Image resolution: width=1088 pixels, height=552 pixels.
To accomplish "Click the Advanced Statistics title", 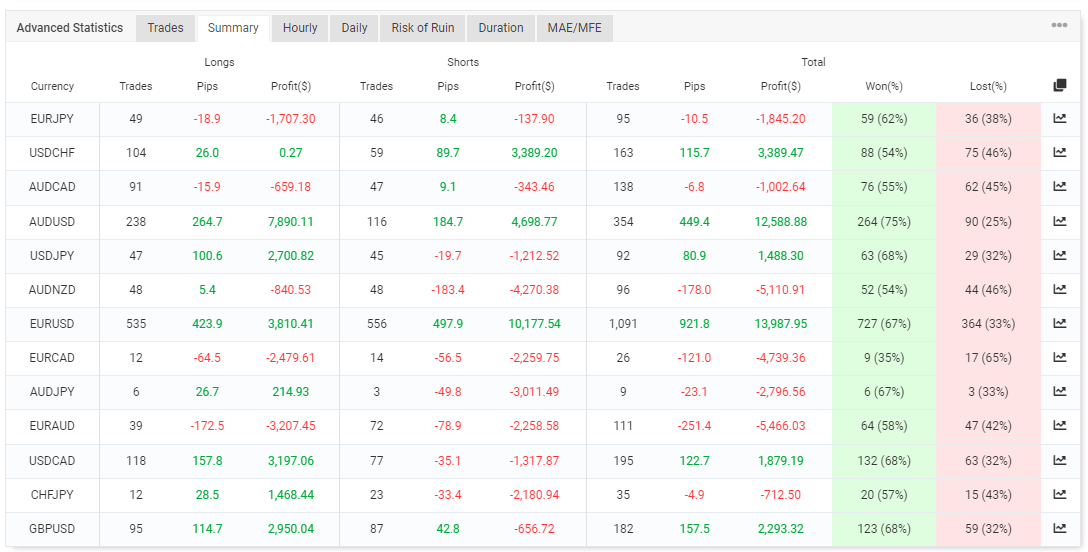I will click(x=69, y=28).
